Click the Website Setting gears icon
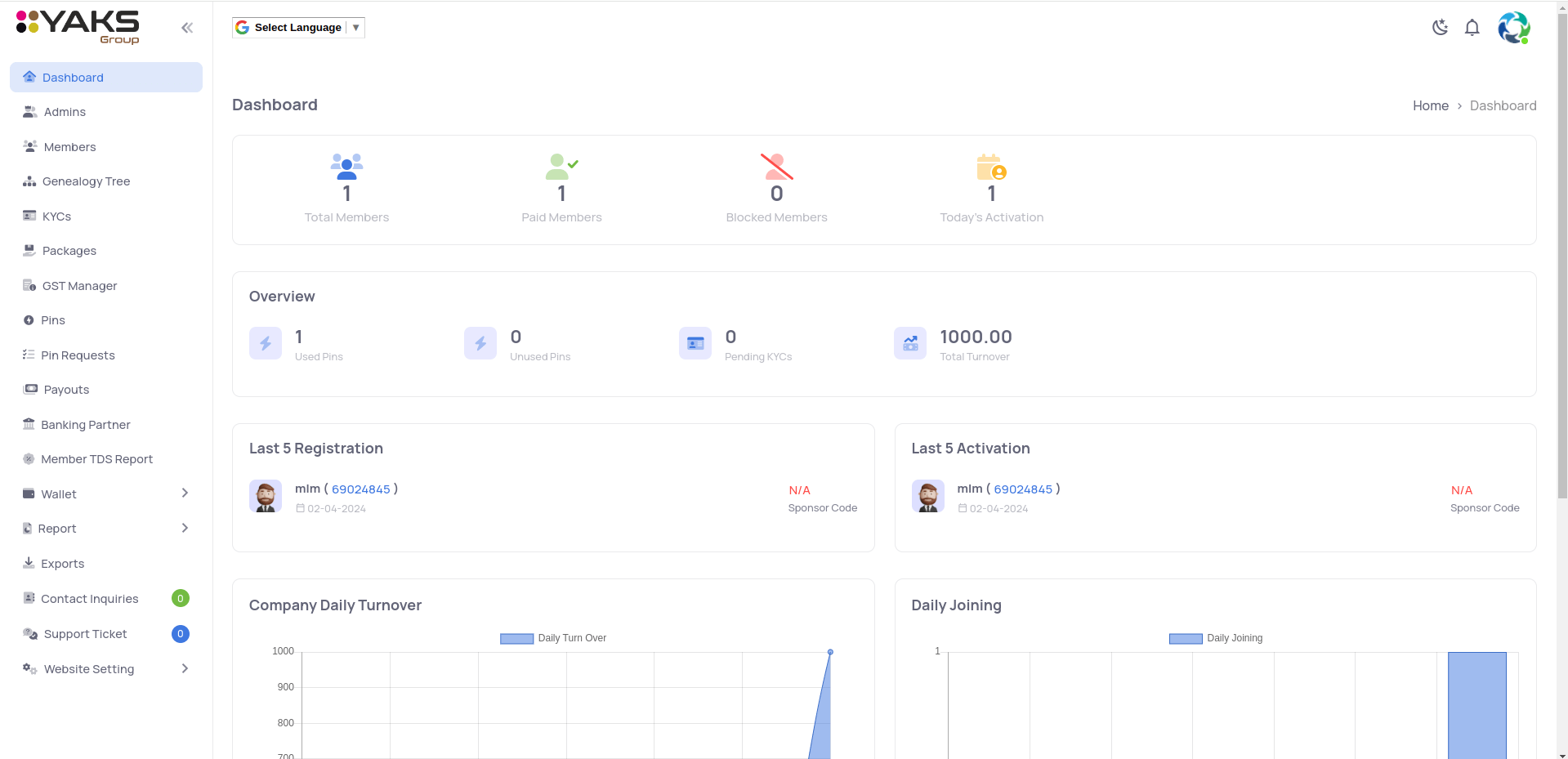This screenshot has height=759, width=1568. pyautogui.click(x=30, y=668)
